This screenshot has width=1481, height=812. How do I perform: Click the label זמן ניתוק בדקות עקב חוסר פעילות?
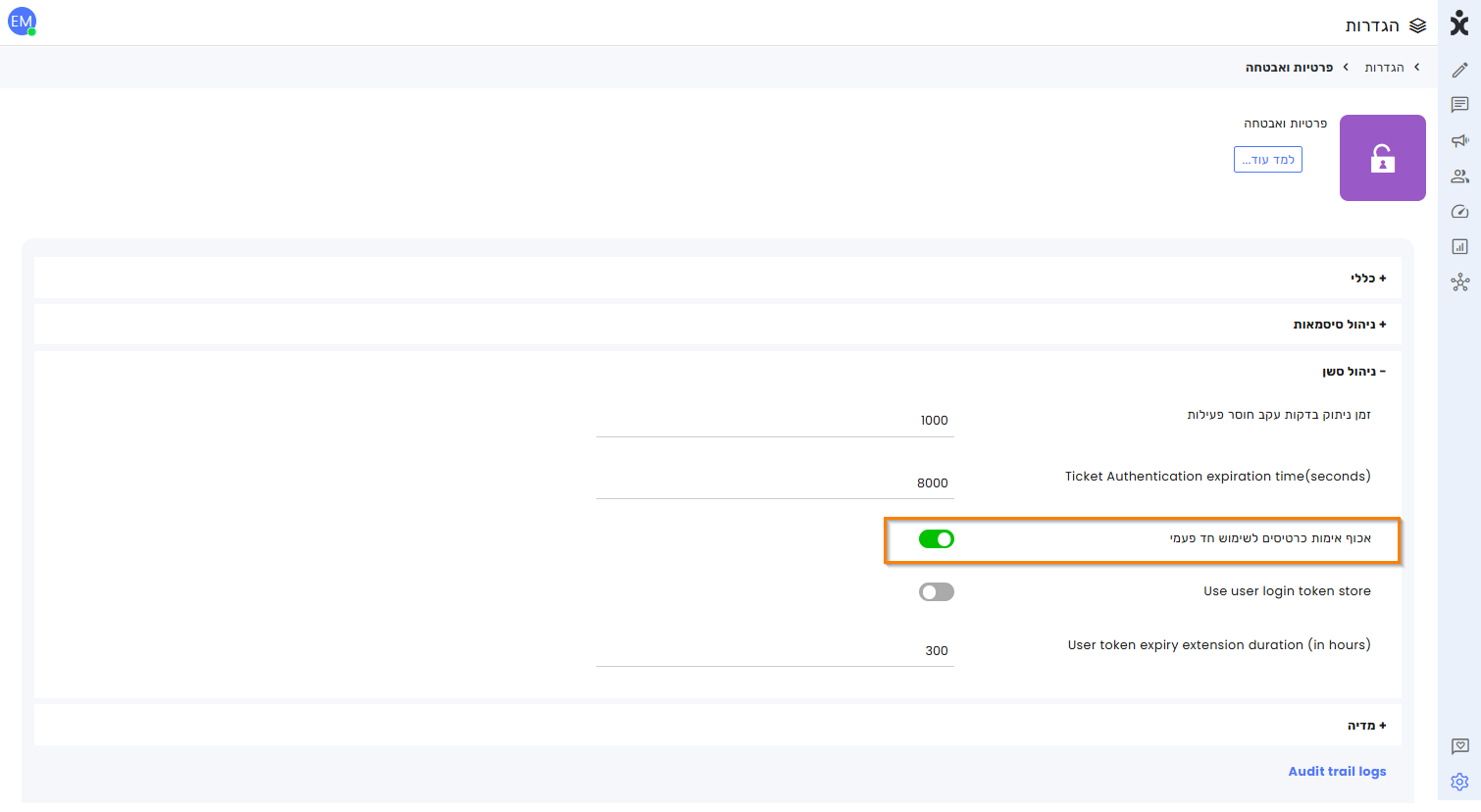1279,415
